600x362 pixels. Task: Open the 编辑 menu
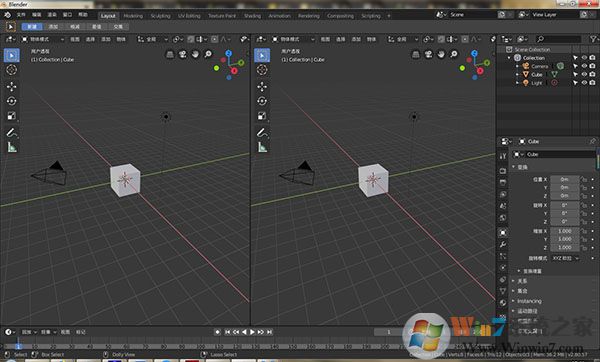[x=37, y=15]
